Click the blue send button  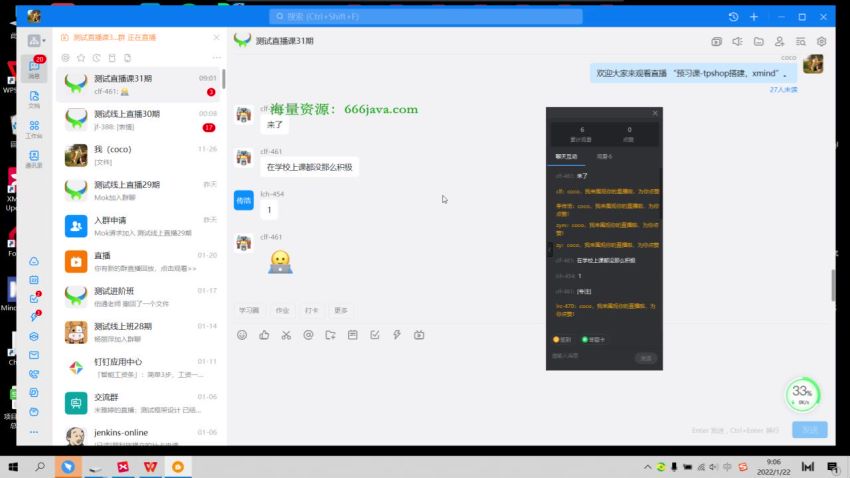[809, 430]
